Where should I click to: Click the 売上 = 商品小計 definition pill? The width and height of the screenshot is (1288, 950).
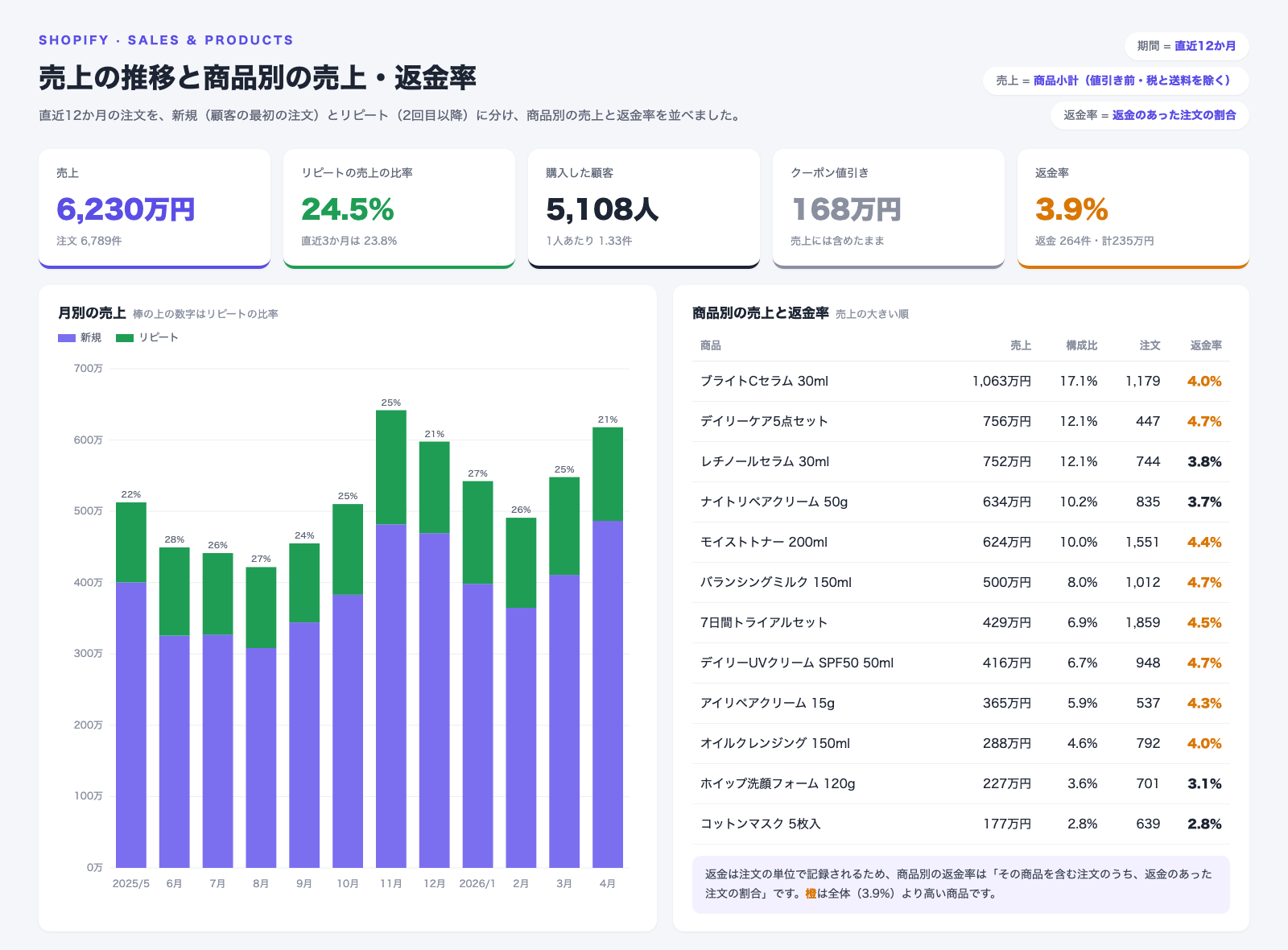(x=1116, y=81)
